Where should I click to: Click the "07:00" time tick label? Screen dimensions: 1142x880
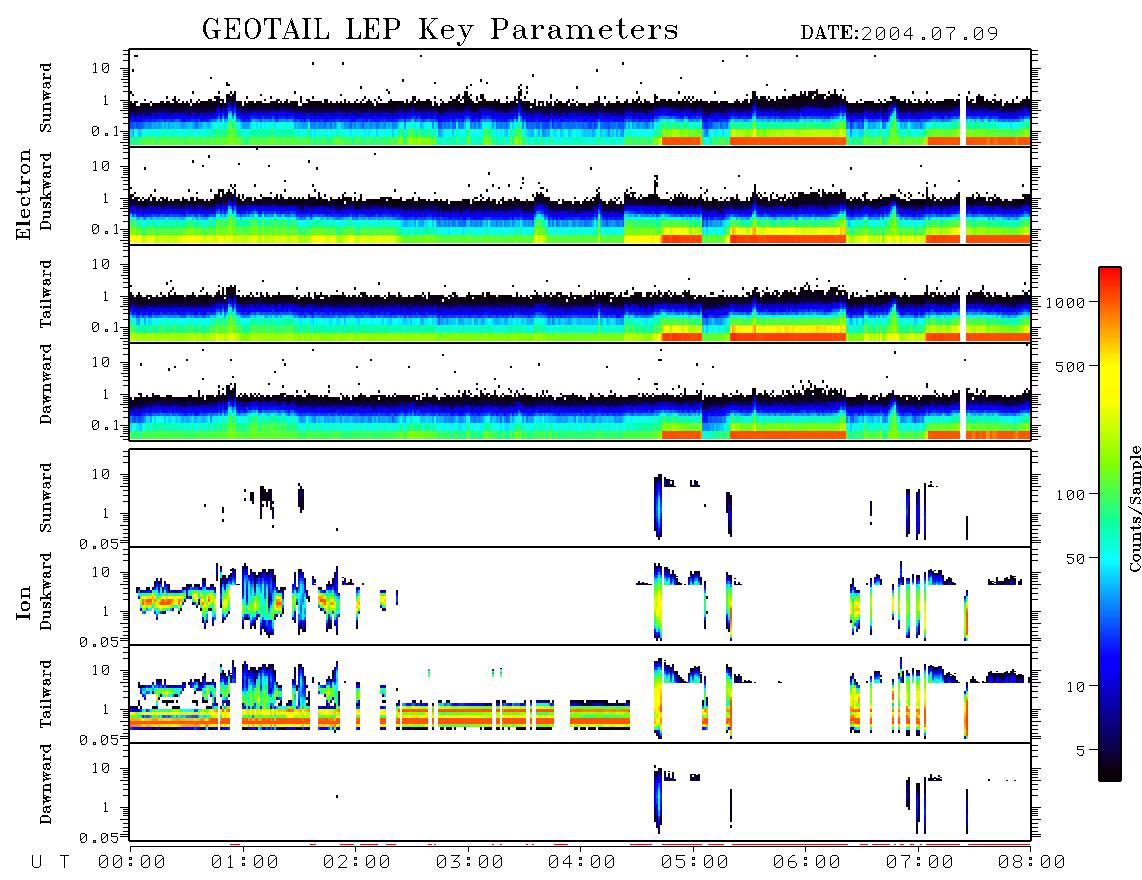920,863
